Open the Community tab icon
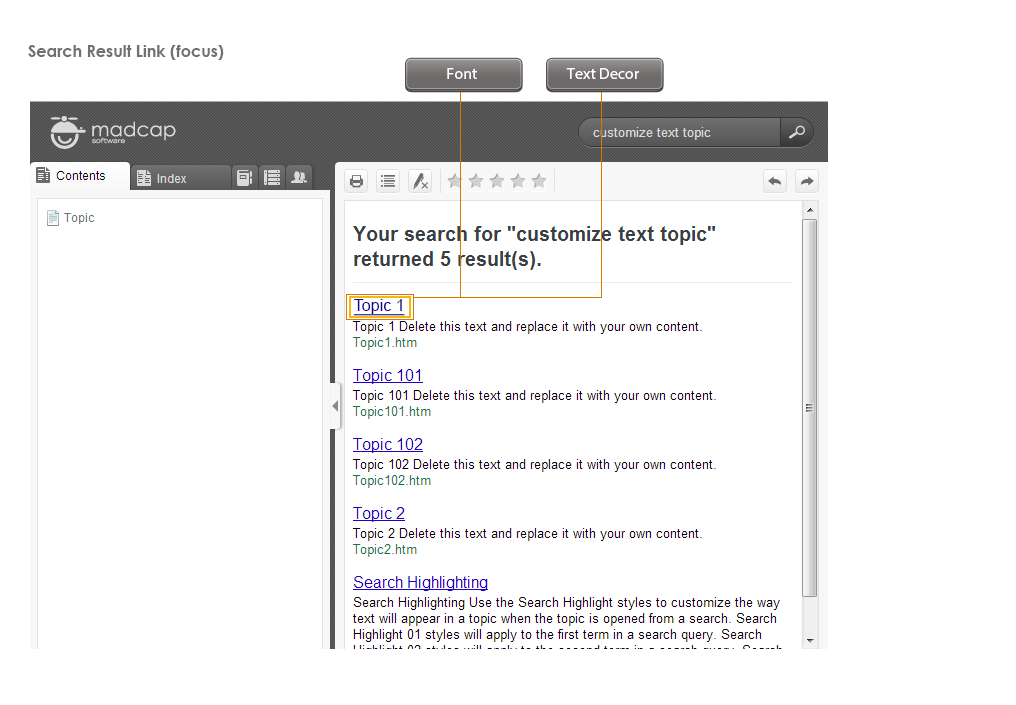Screen dimensions: 1016x705 299,178
